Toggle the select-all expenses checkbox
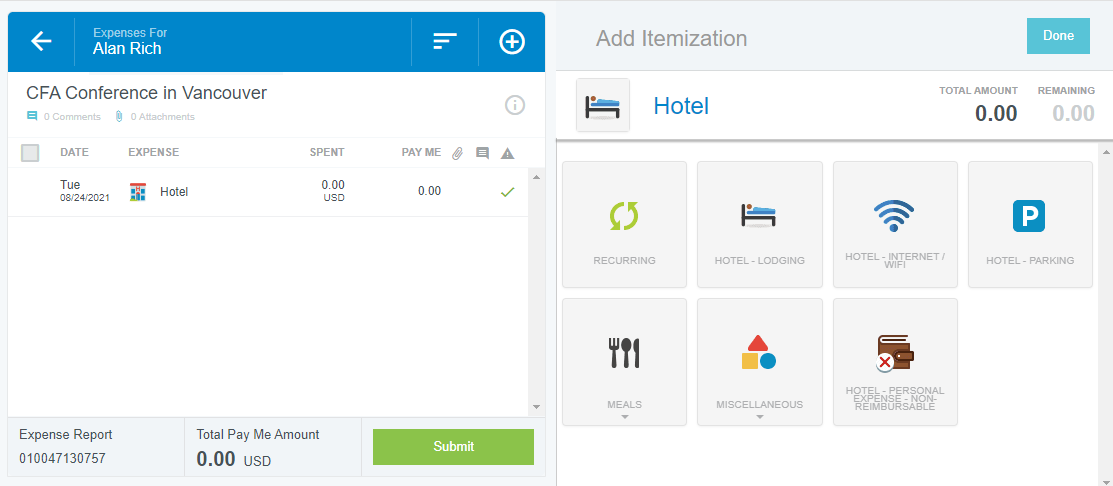Image resolution: width=1113 pixels, height=486 pixels. (30, 153)
